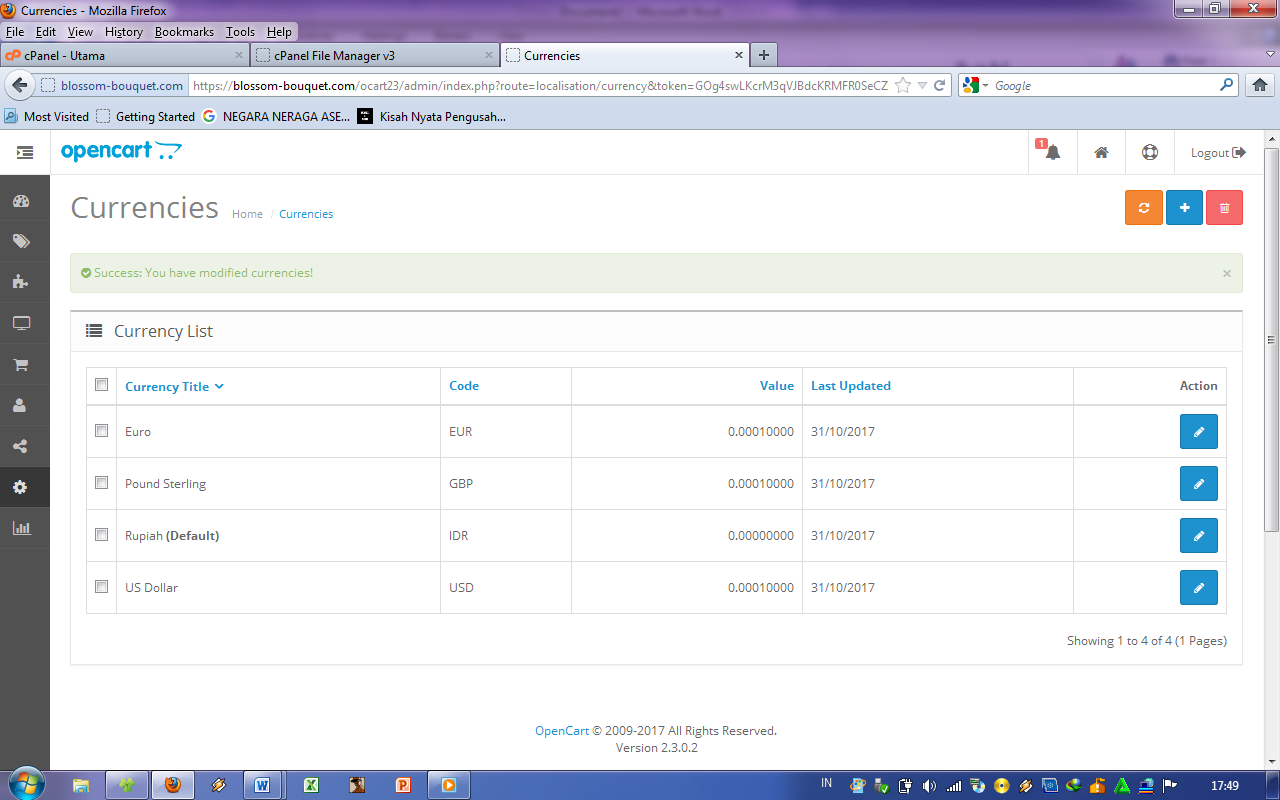Edit the Euro currency with pencil button
Image resolution: width=1280 pixels, height=800 pixels.
[x=1199, y=432]
